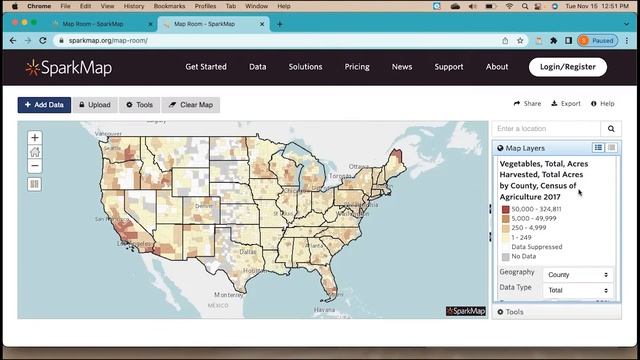
Task: Click the SparkMap logo in header
Action: click(x=69, y=68)
